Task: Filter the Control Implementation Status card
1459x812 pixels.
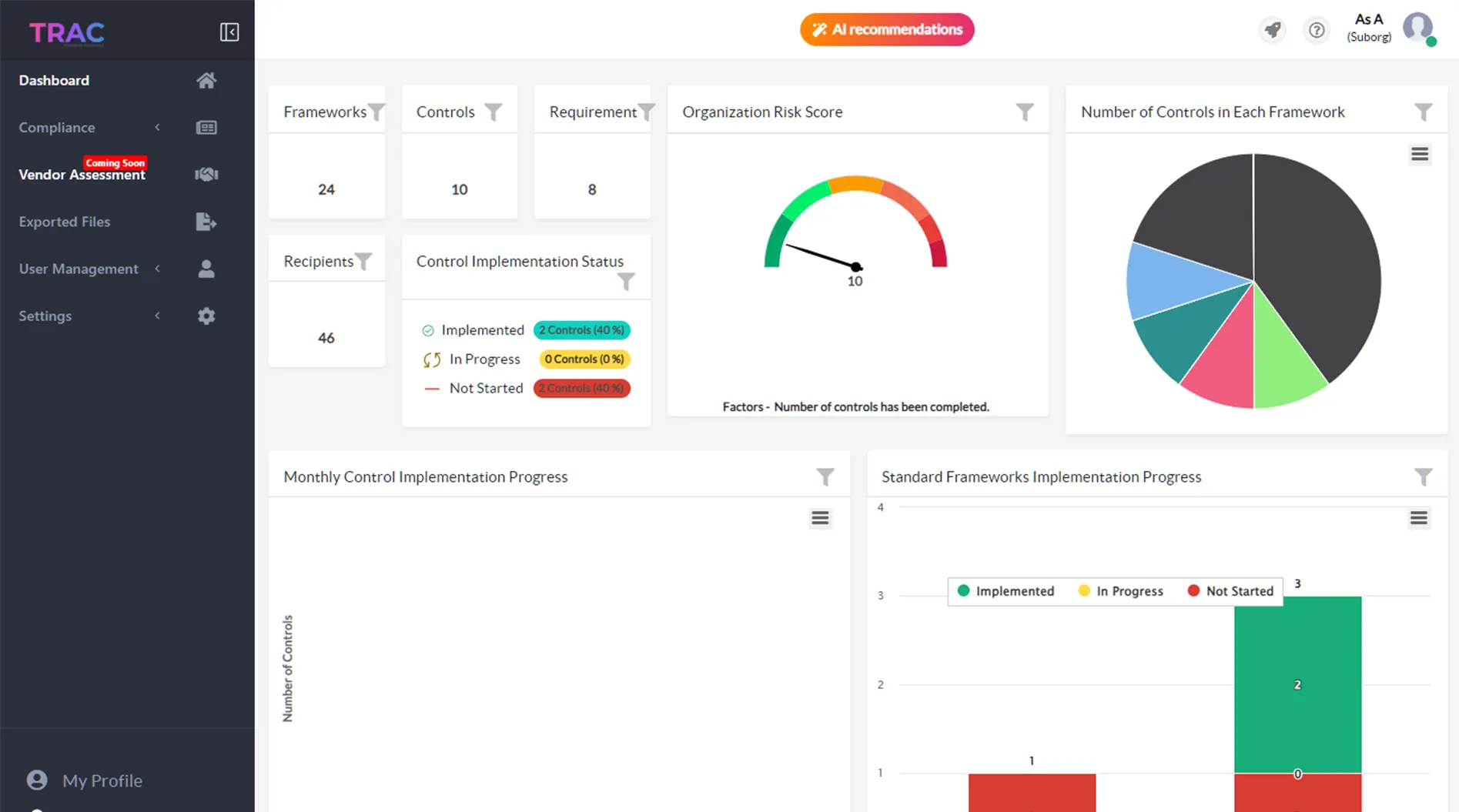Action: pos(627,282)
